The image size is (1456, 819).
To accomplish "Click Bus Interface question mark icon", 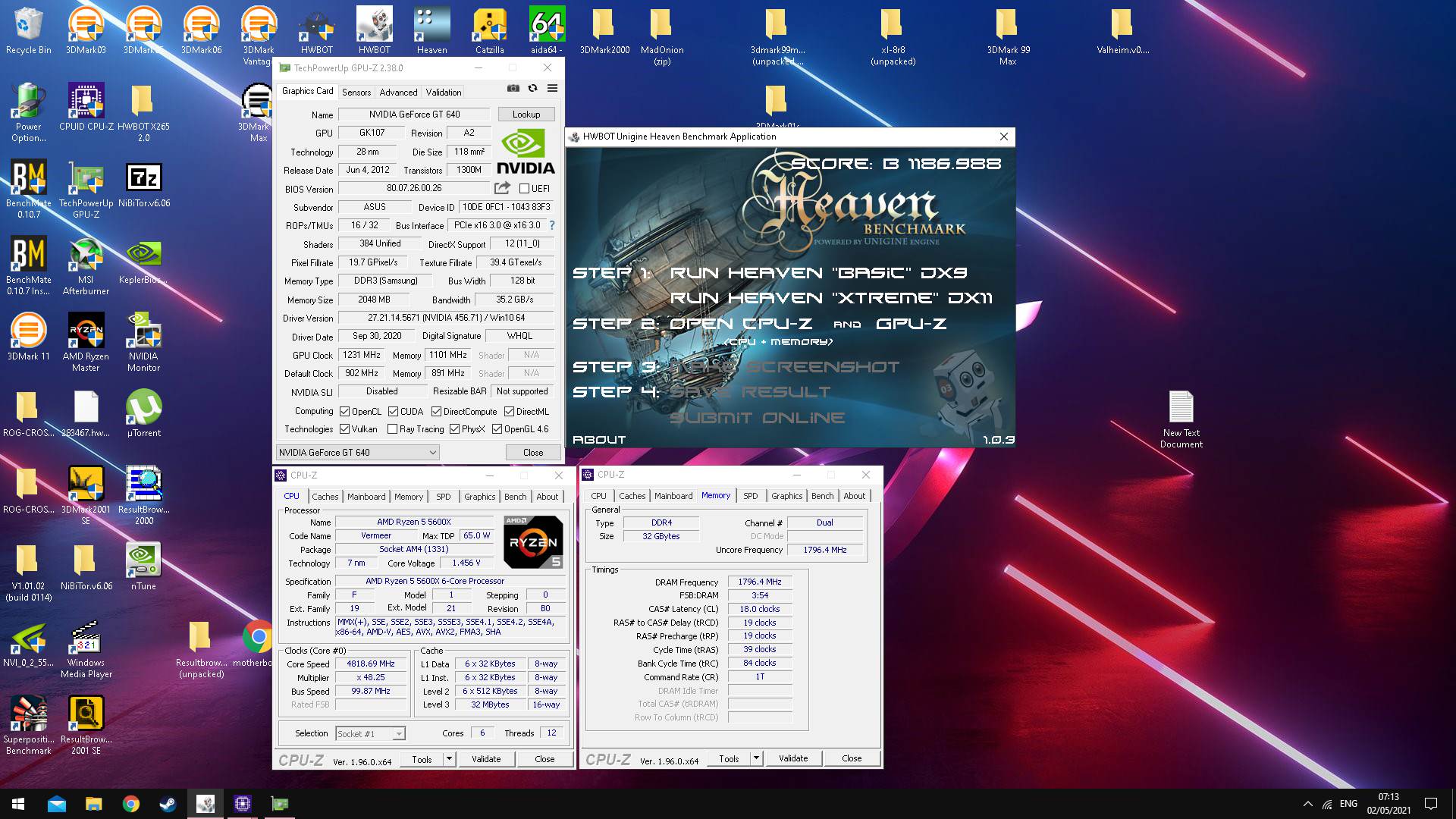I will coord(551,225).
